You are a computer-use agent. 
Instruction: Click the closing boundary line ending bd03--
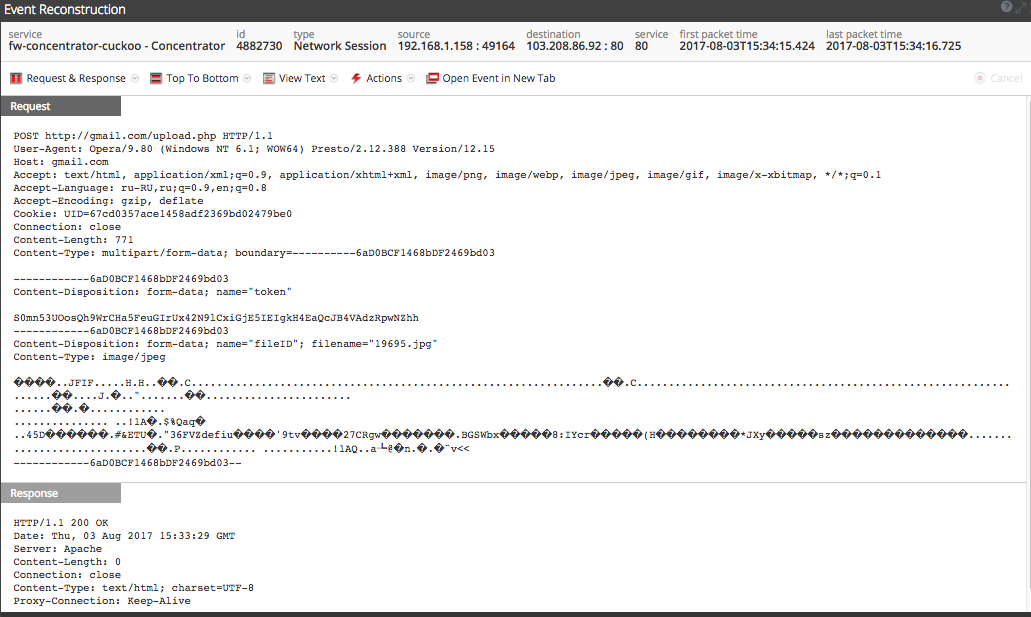(128, 463)
